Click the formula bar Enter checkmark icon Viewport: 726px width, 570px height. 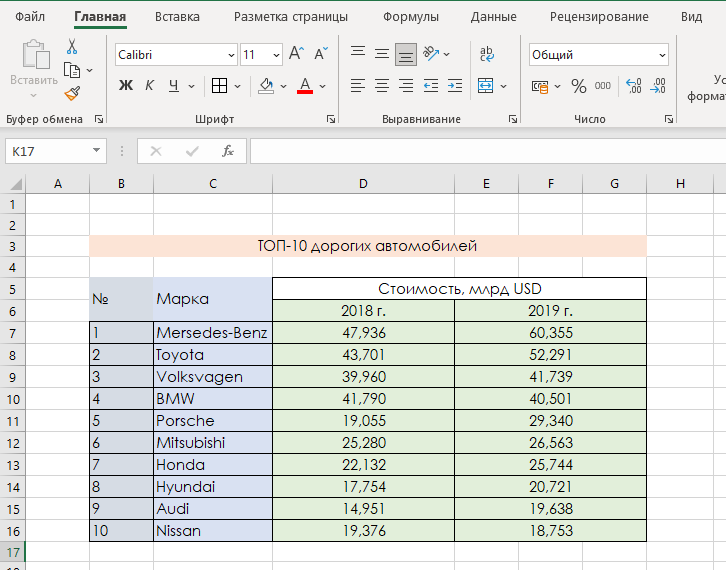tap(192, 151)
